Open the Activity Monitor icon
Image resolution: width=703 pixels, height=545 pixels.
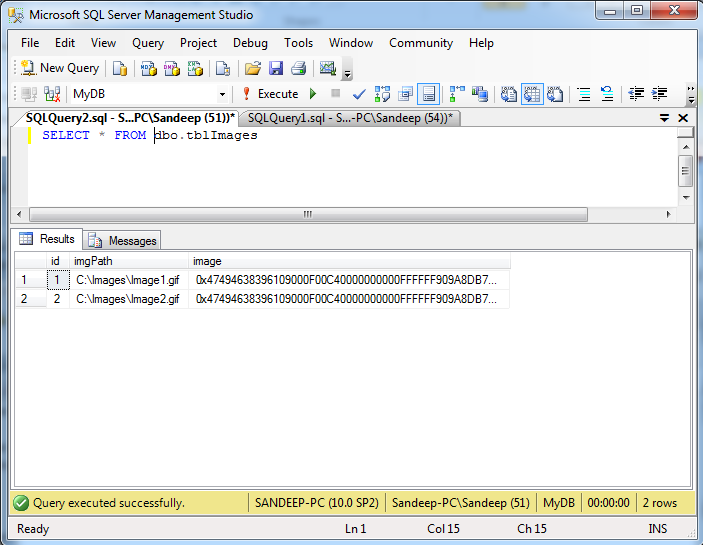pyautogui.click(x=328, y=68)
